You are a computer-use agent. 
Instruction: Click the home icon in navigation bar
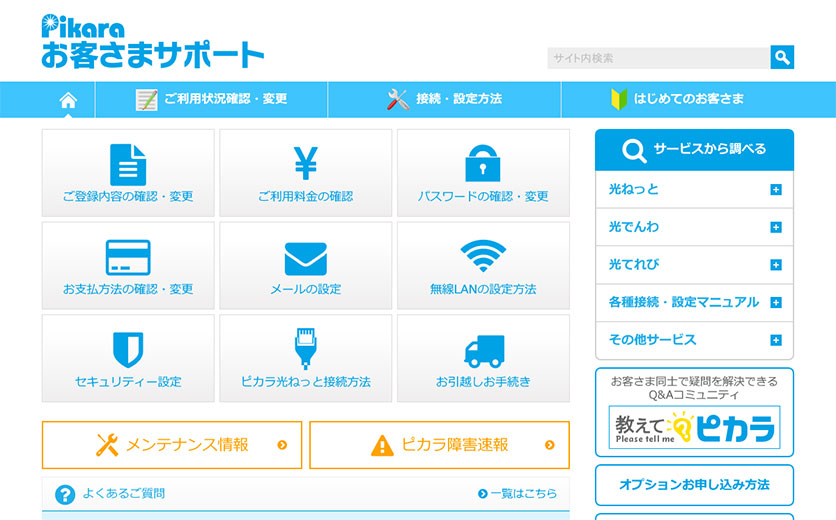68,100
